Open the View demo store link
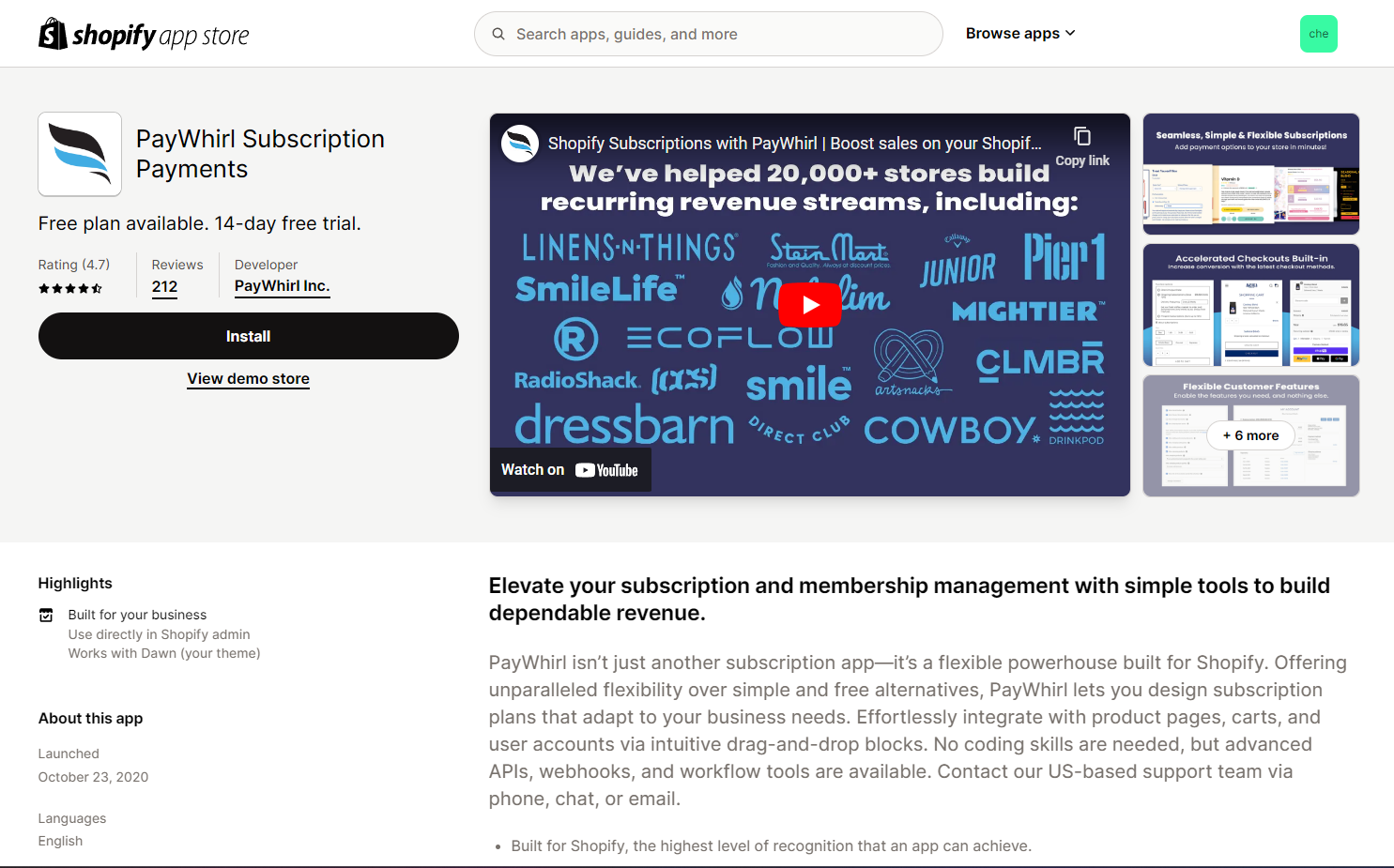 pos(249,378)
